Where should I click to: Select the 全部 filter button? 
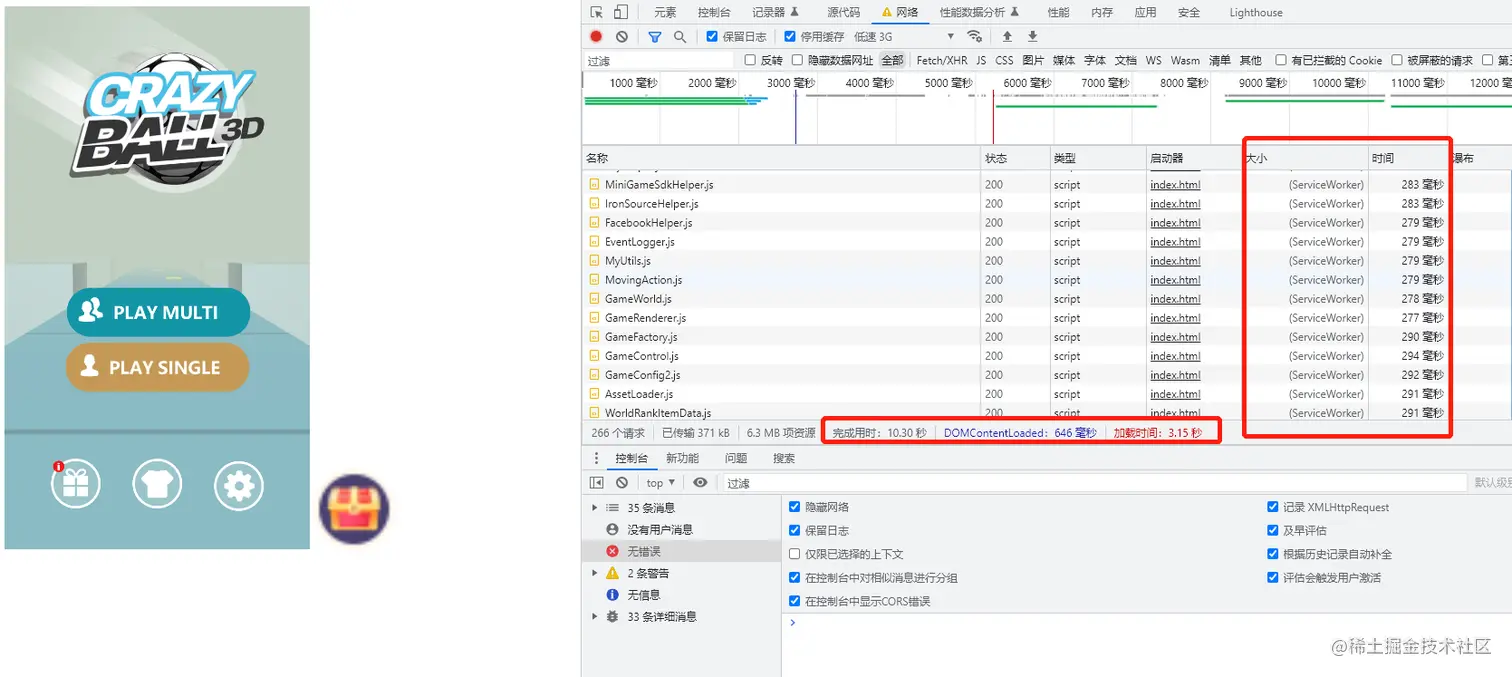(892, 60)
